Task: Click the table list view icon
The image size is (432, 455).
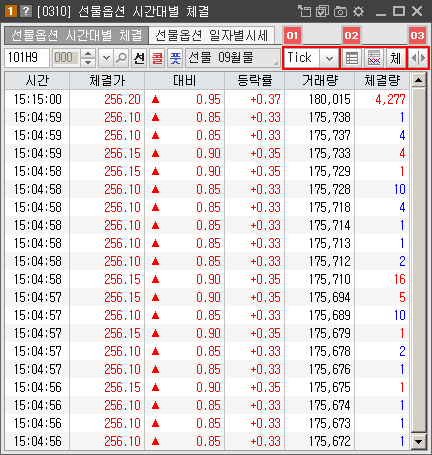Action: 352,58
